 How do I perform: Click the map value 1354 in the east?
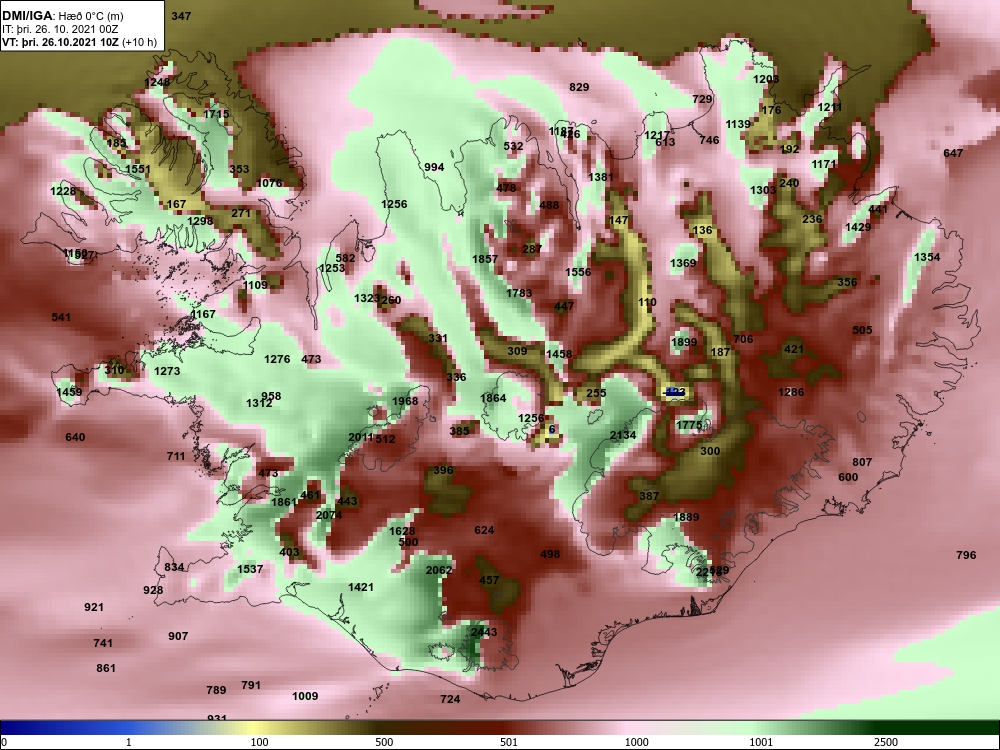click(927, 257)
